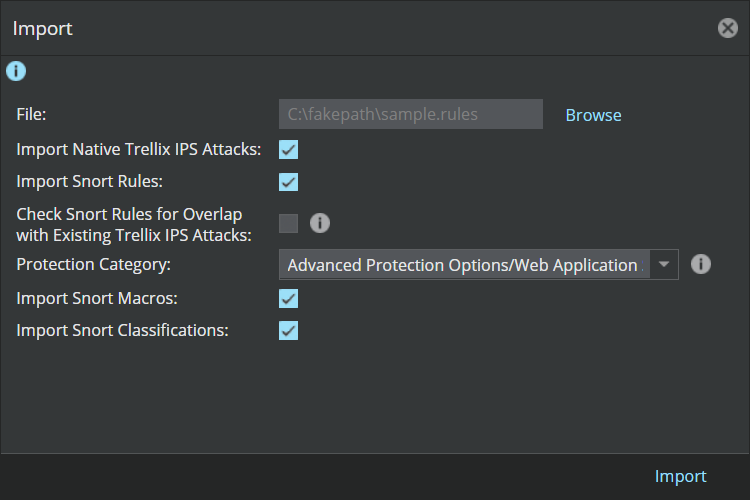Image resolution: width=750 pixels, height=500 pixels.
Task: Enable Check Snort Rules for Overlap checkbox
Action: click(288, 223)
